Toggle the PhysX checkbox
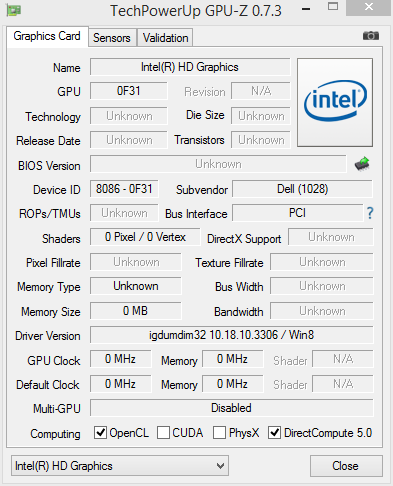Screen dimensions: 393x486 click(x=219, y=432)
